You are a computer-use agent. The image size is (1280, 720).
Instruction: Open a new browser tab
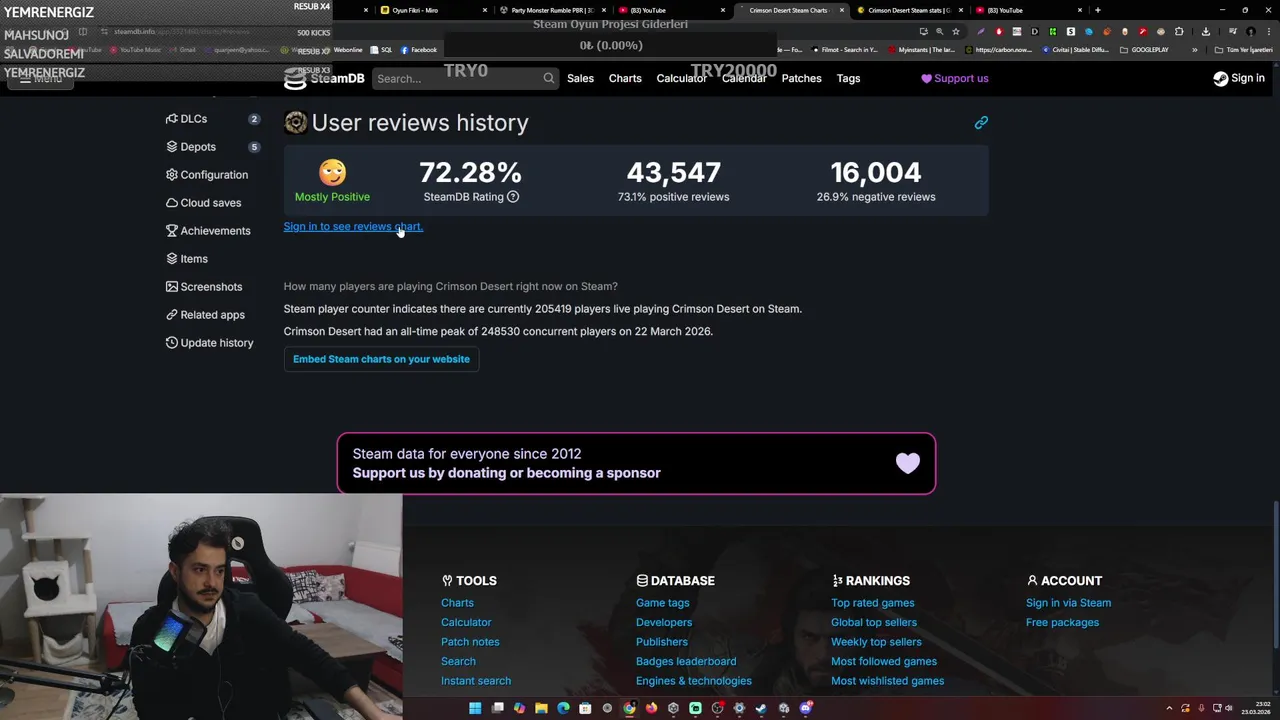tap(1097, 10)
